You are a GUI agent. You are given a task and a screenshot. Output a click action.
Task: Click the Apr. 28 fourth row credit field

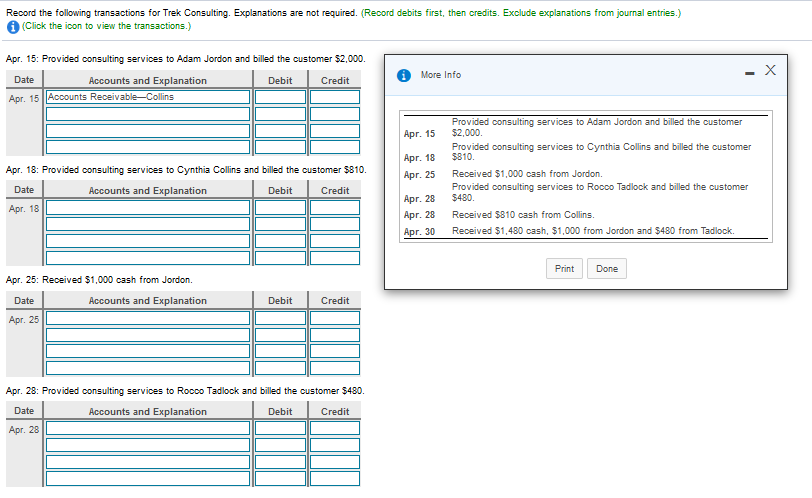click(x=335, y=478)
